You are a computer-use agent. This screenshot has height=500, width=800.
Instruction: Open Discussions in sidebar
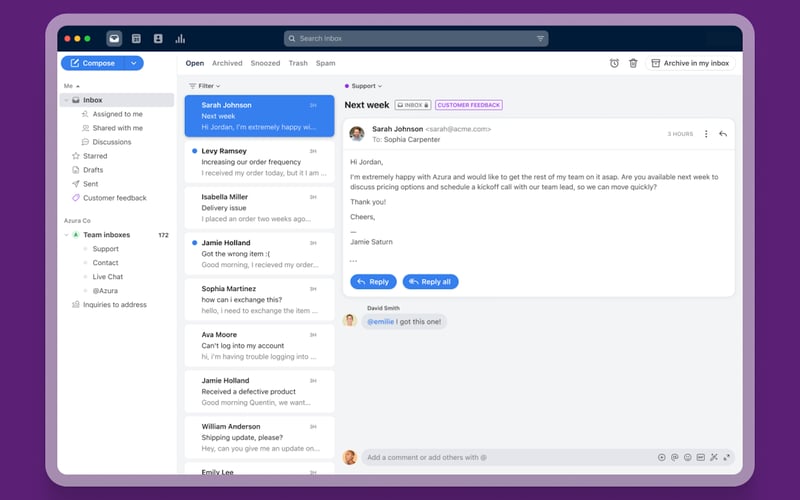coord(112,142)
